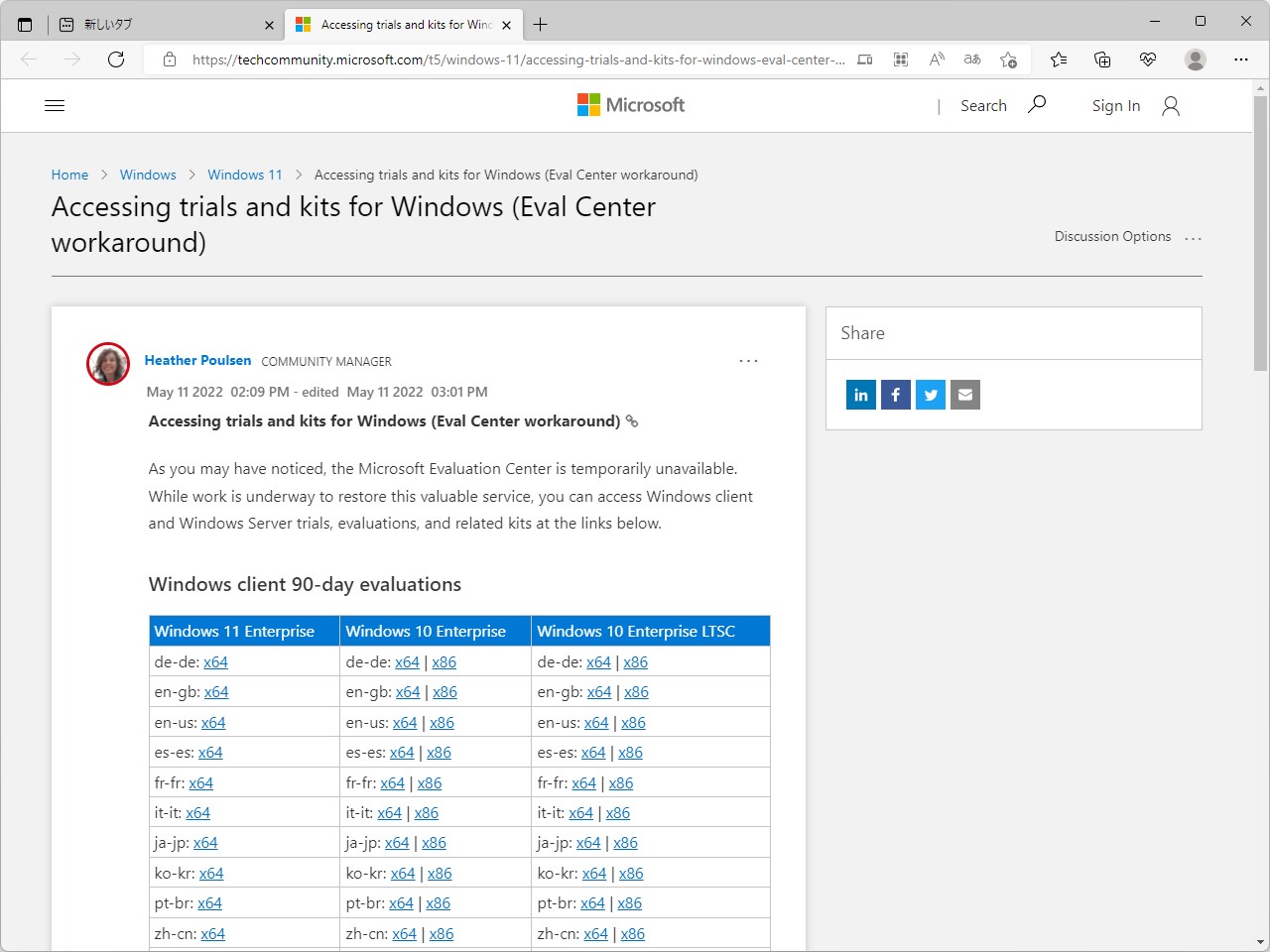Click the post date May 11 2022 02:09 PM
Viewport: 1270px width, 952px height.
pos(218,392)
